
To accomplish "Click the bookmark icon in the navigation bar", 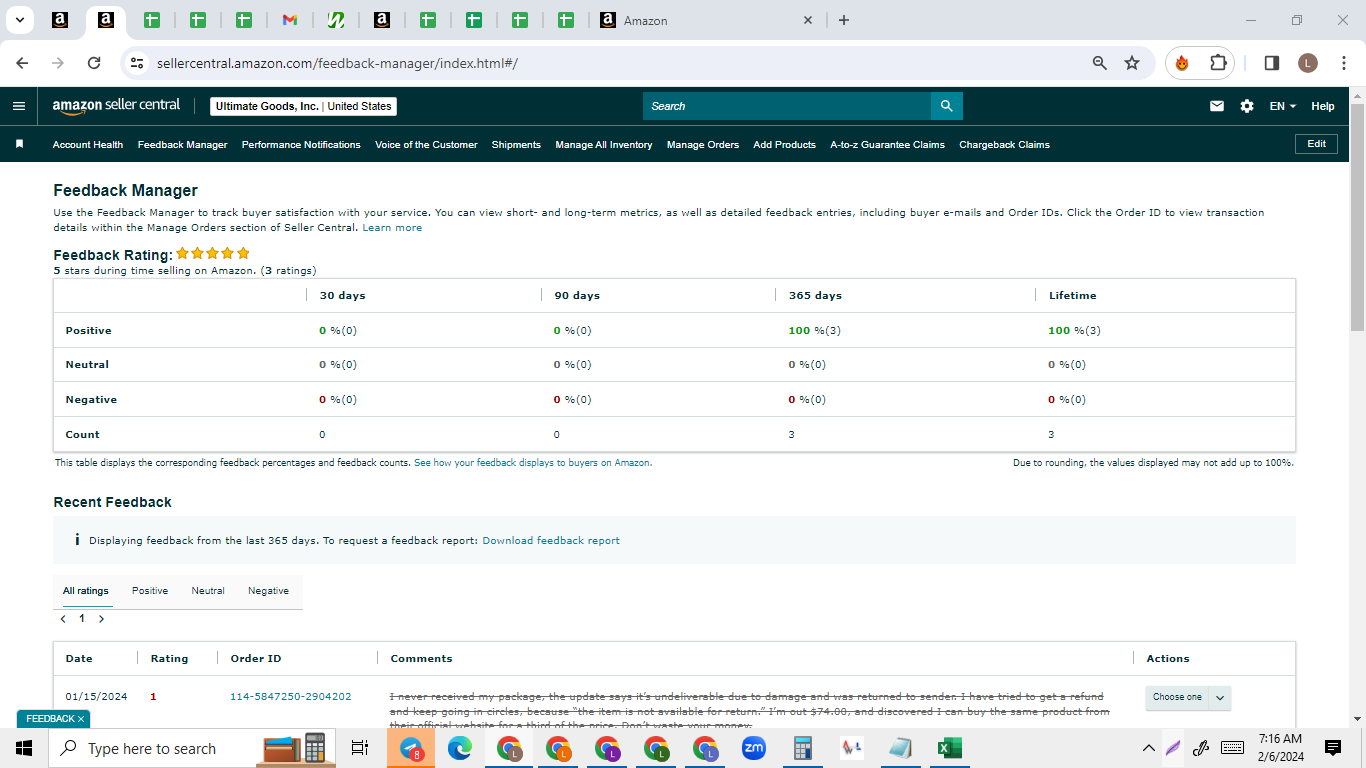I will click(x=19, y=144).
